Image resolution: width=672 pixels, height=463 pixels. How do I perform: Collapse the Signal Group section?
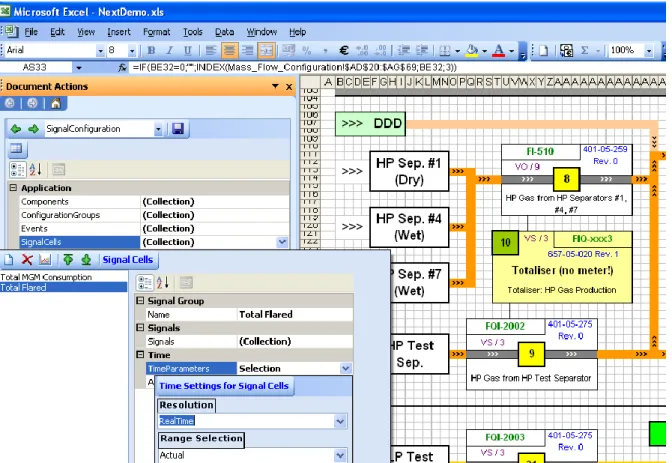[140, 301]
